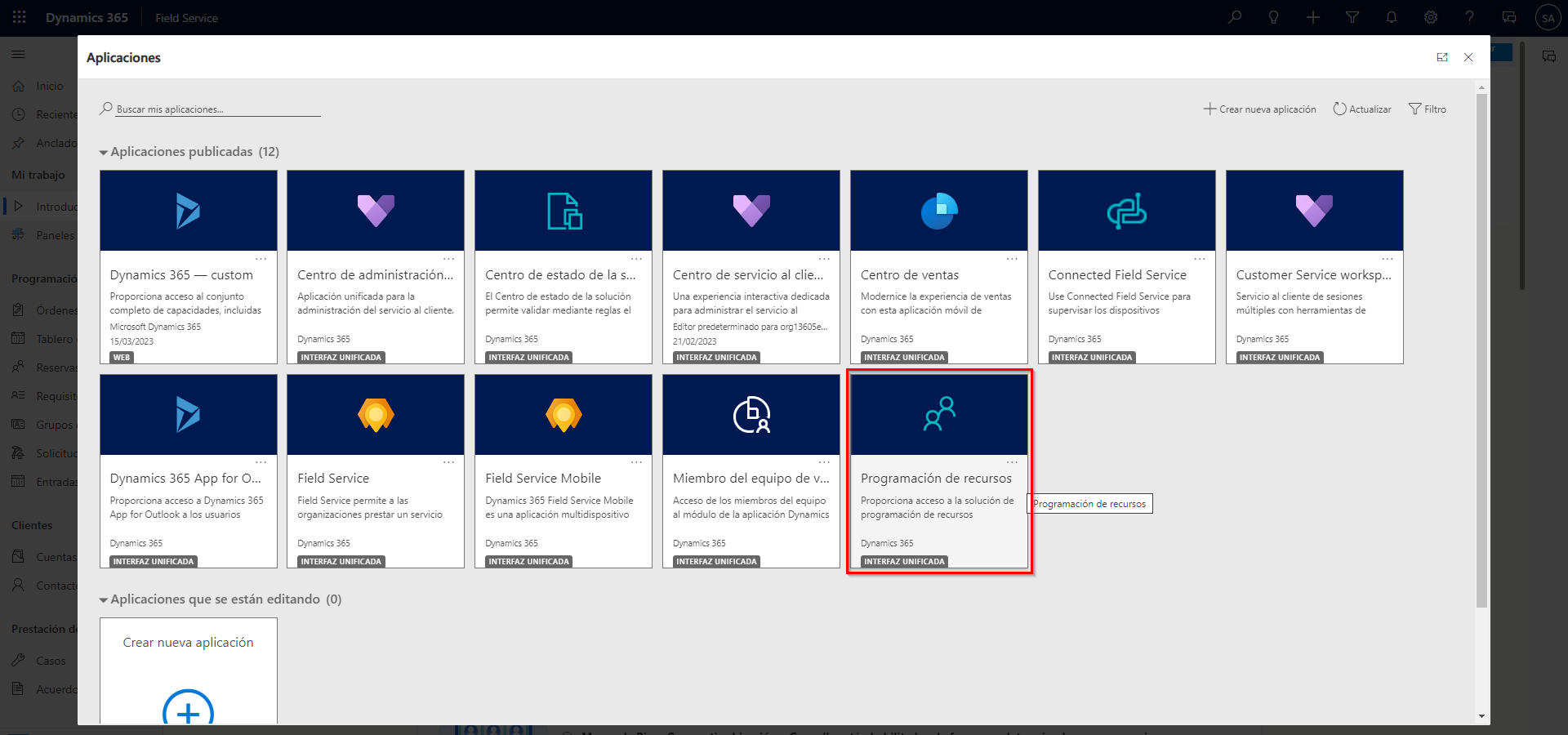Open Dynamics 365 App for Outlook tile

[x=188, y=471]
